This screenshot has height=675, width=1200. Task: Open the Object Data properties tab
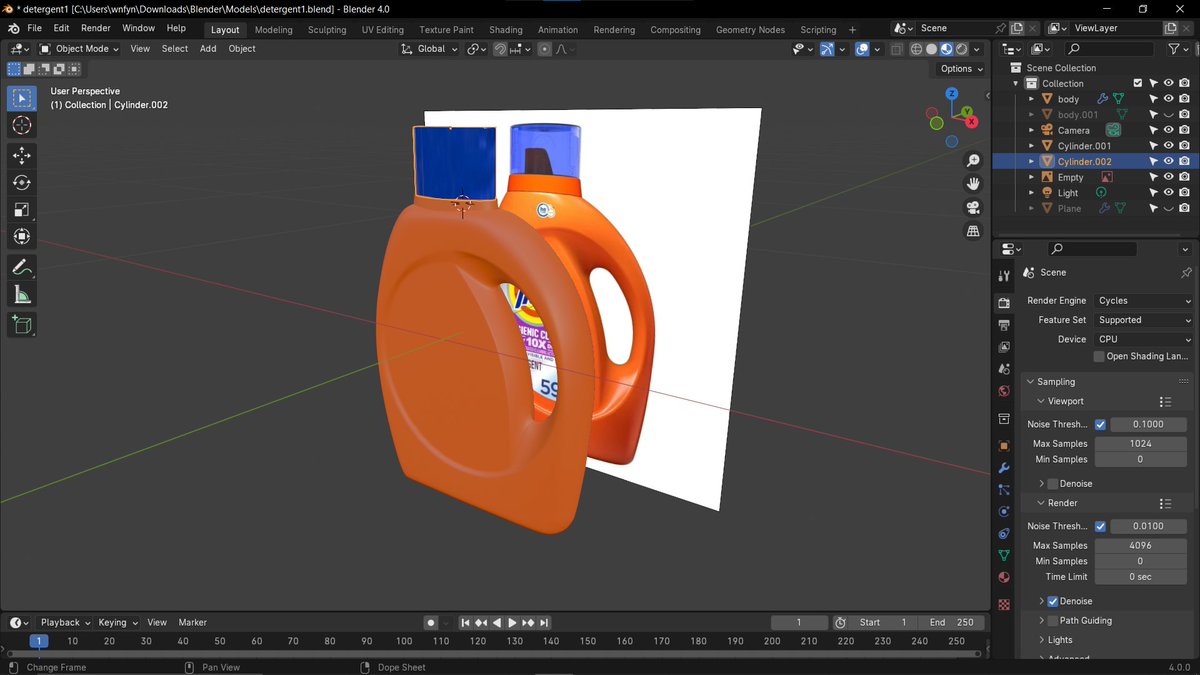point(1004,555)
